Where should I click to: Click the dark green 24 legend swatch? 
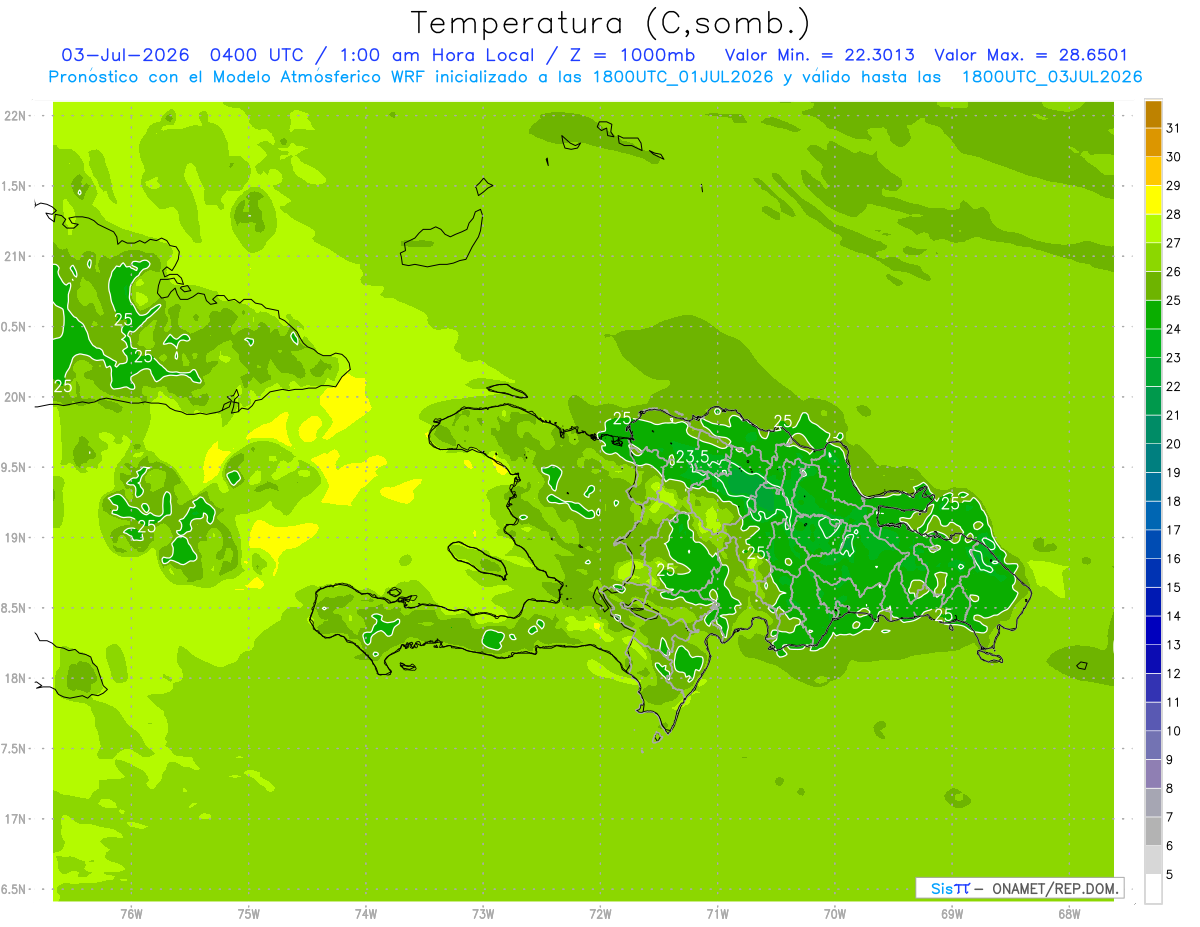(1153, 315)
